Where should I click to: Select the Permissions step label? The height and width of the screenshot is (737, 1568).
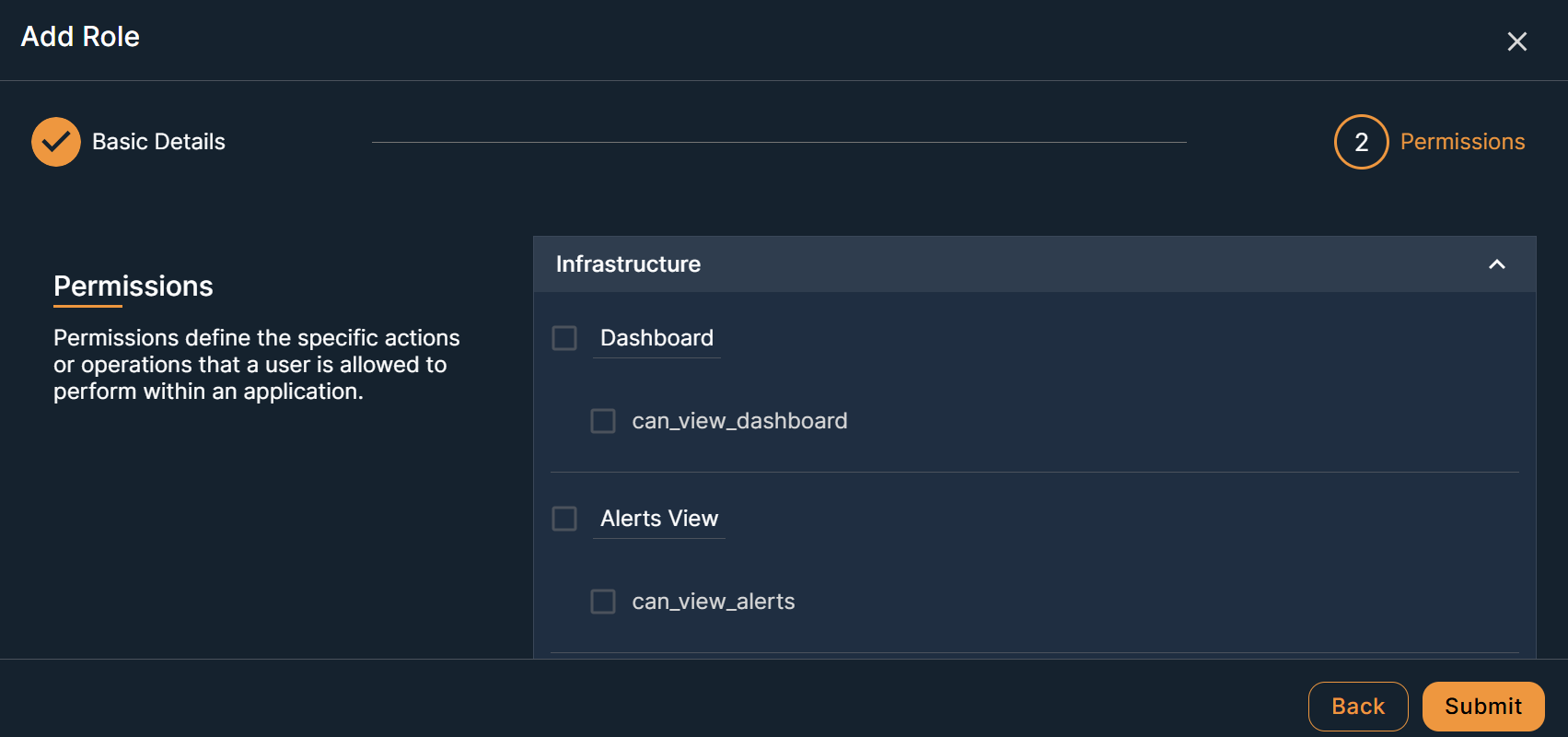(1462, 142)
